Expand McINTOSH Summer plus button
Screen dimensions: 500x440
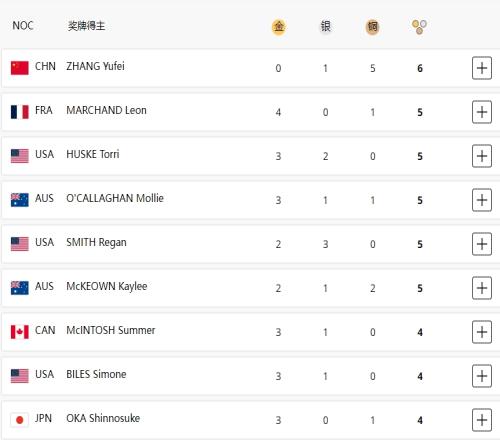tap(482, 332)
